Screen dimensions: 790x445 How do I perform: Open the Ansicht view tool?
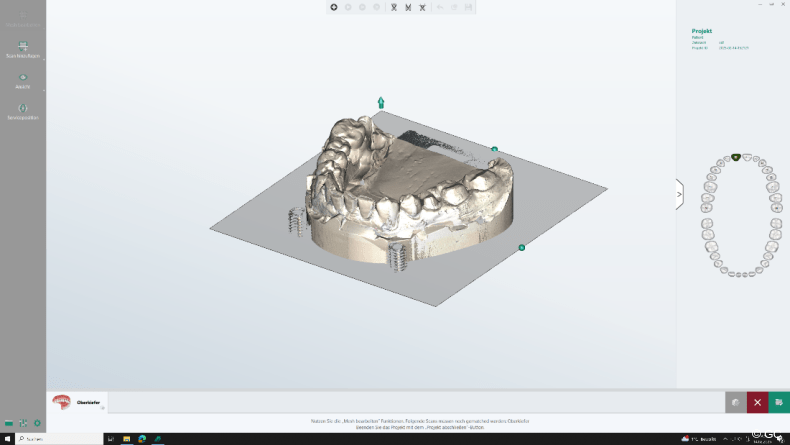click(23, 78)
